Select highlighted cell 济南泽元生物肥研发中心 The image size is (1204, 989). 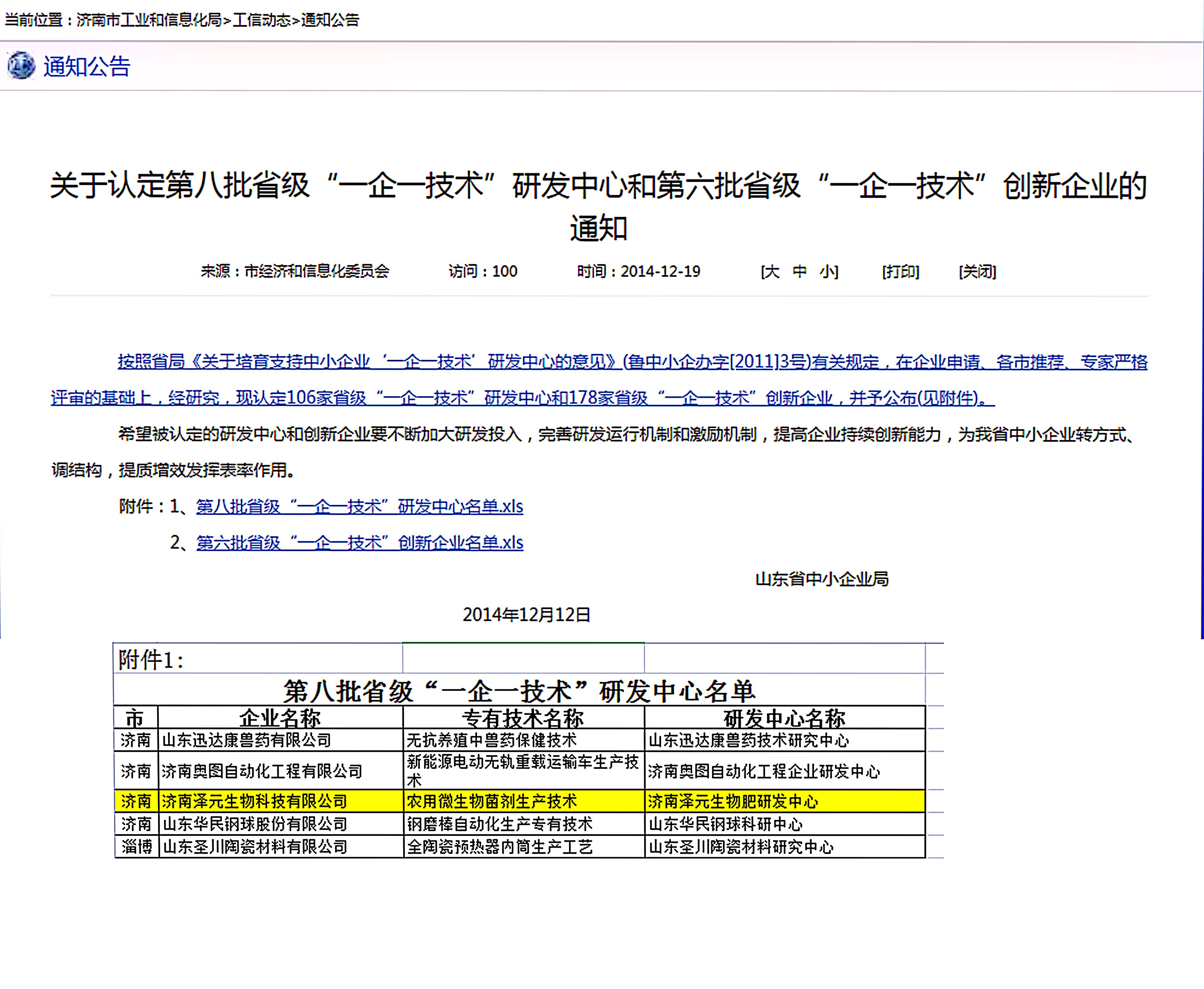click(x=785, y=801)
